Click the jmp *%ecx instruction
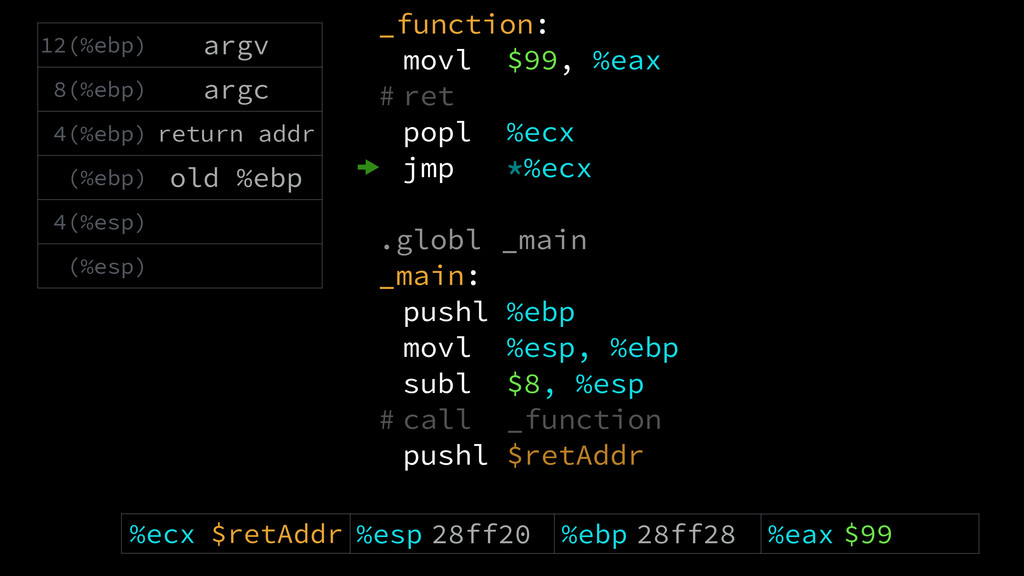Viewport: 1024px width, 576px height. tap(497, 168)
